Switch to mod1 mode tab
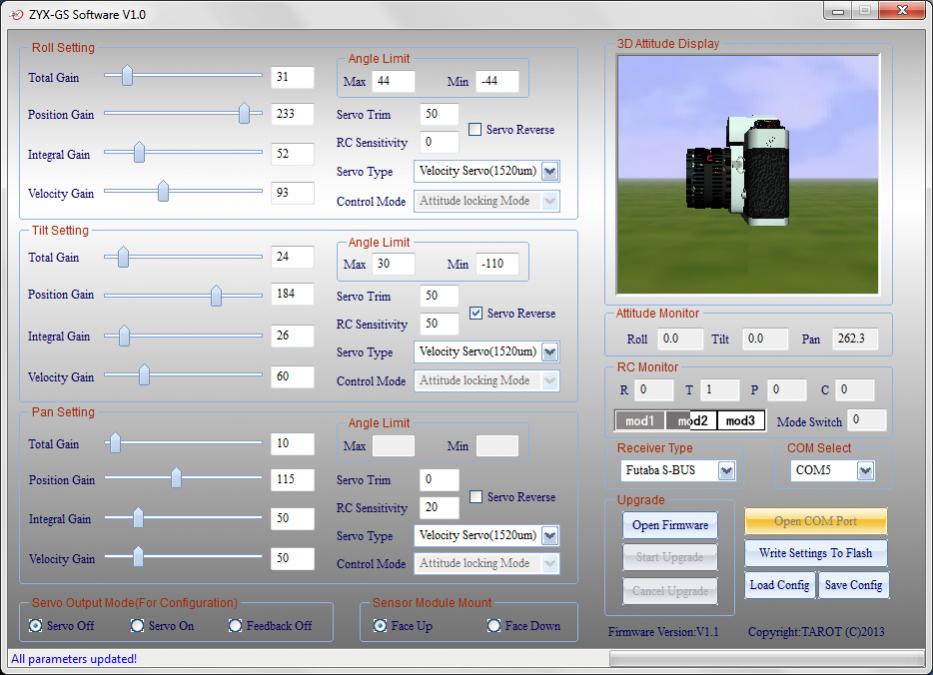The height and width of the screenshot is (675, 933). [x=639, y=421]
